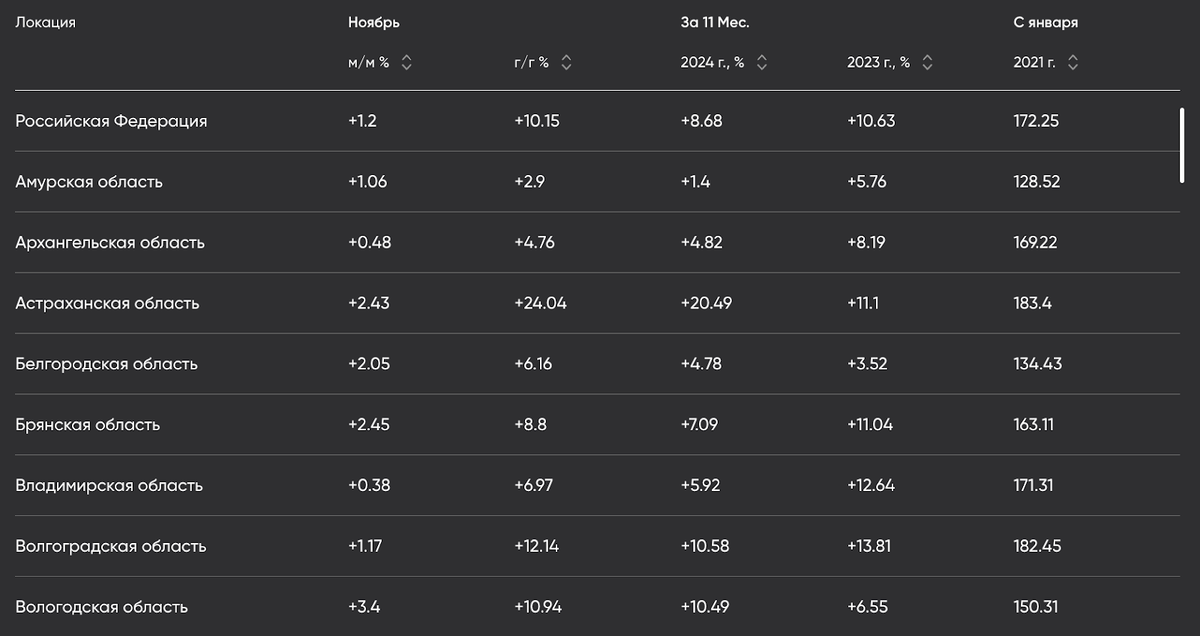Open Владимирская область row
This screenshot has width=1200, height=636.
click(x=109, y=486)
